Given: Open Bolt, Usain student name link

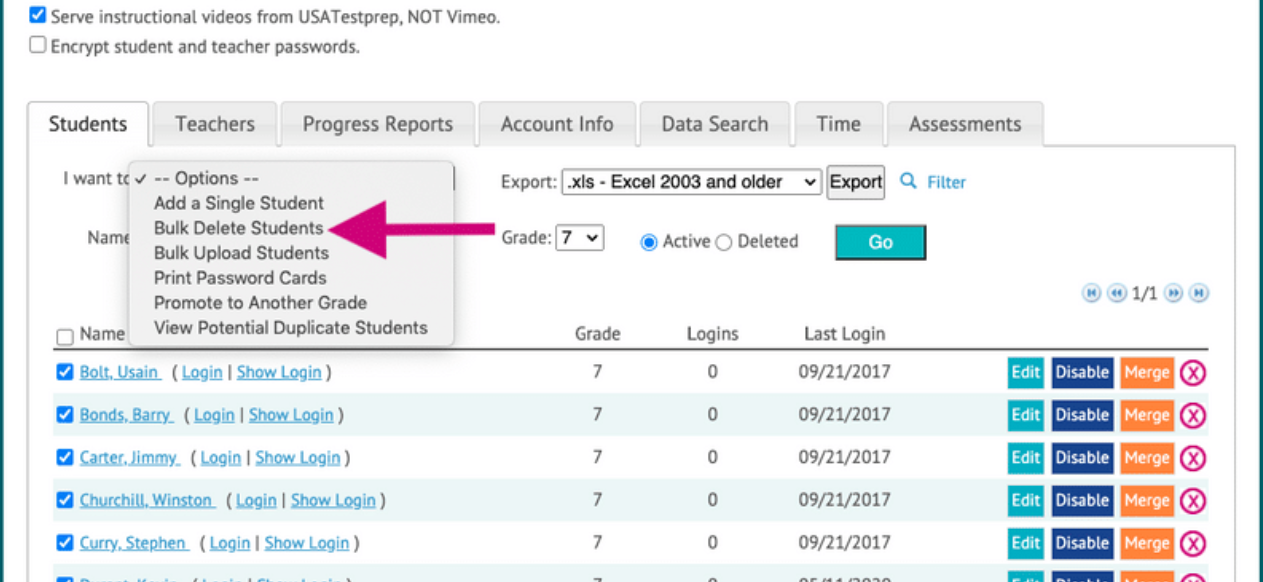Looking at the screenshot, I should click(119, 372).
